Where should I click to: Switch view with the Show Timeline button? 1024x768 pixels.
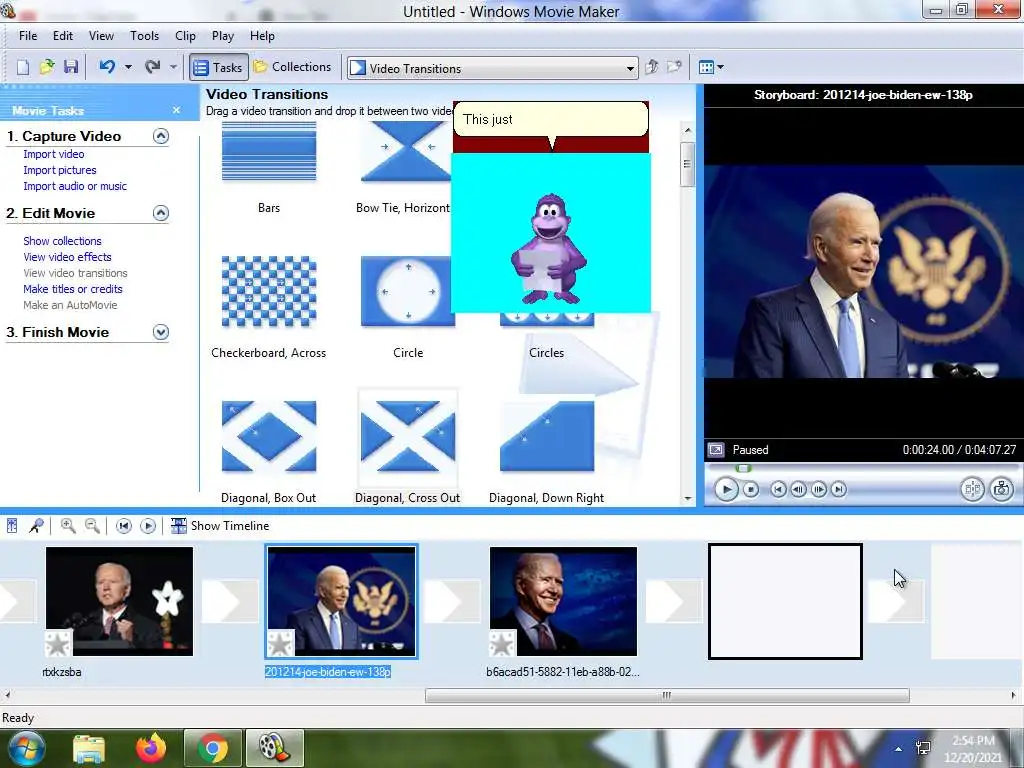220,526
